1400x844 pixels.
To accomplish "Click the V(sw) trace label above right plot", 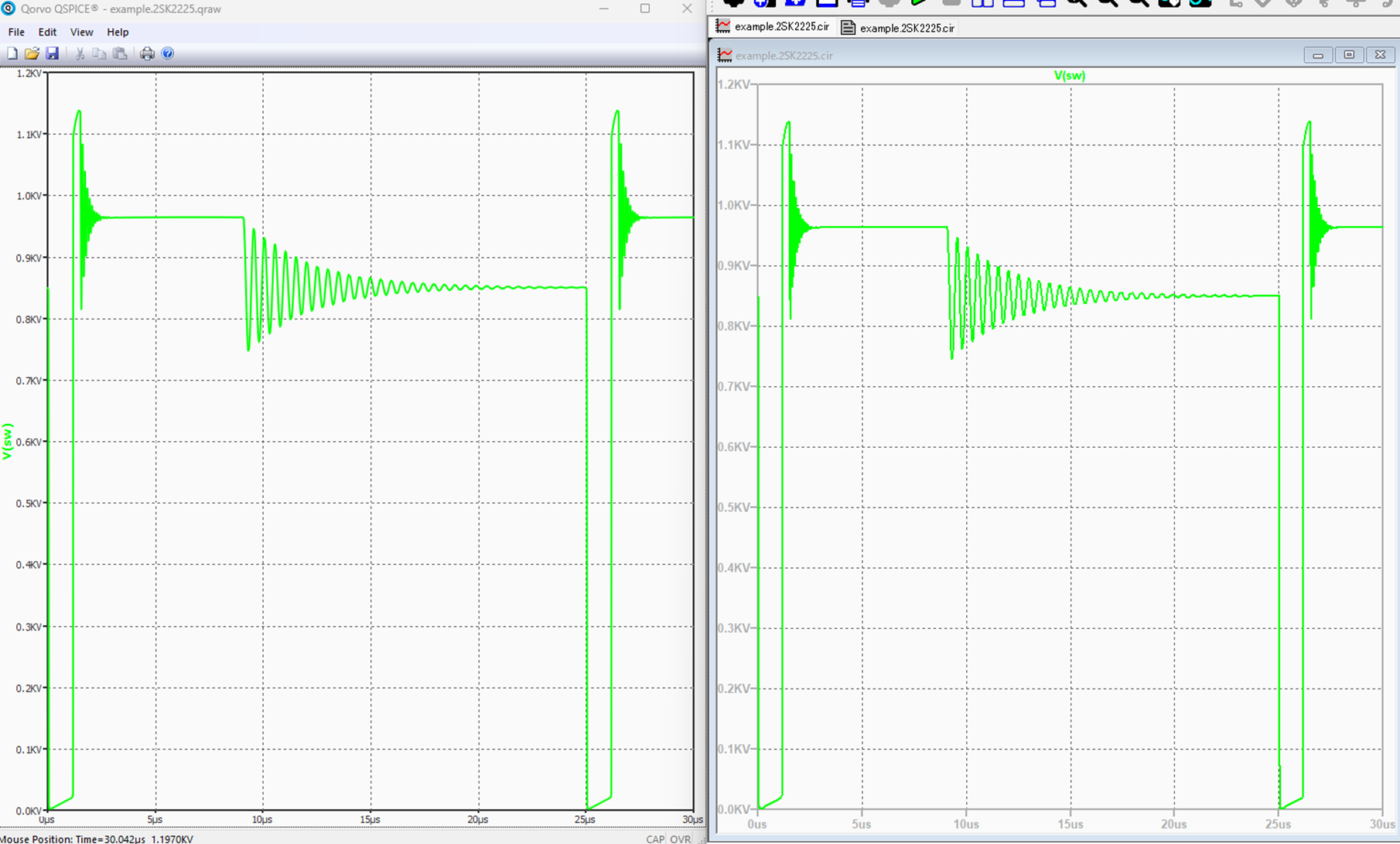I will [1069, 76].
